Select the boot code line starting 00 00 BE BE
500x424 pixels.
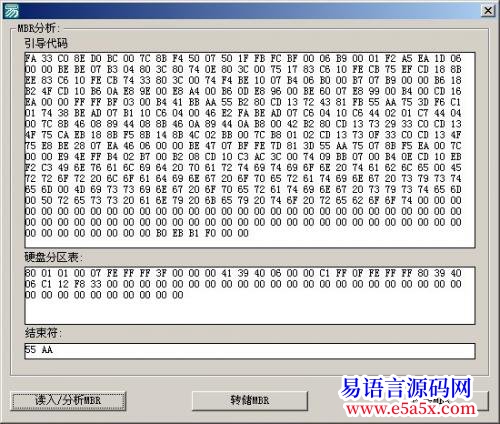click(243, 70)
